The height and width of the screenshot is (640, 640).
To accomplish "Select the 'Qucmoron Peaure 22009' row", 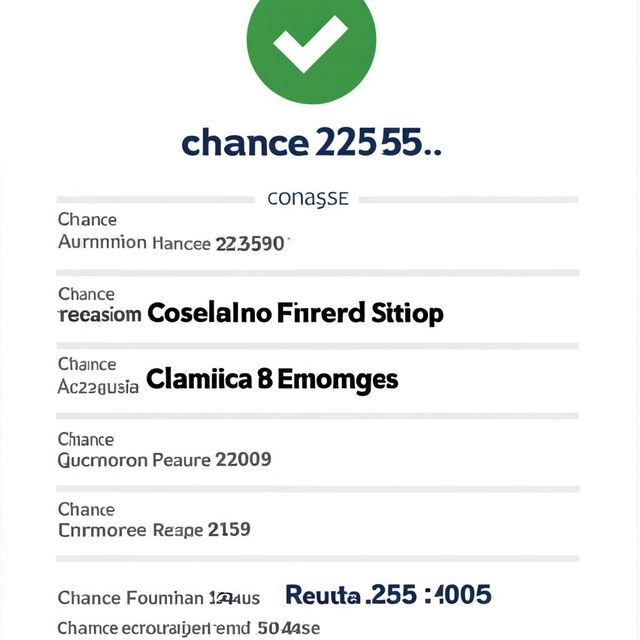I will click(x=164, y=460).
